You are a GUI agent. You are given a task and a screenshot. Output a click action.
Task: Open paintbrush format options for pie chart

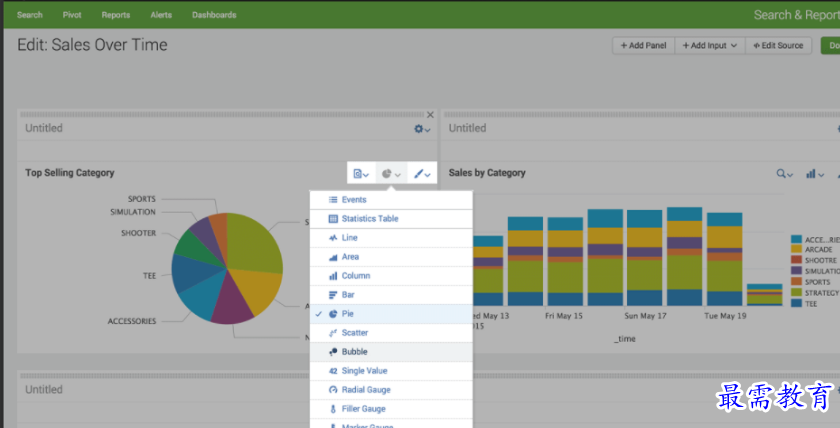pos(422,174)
